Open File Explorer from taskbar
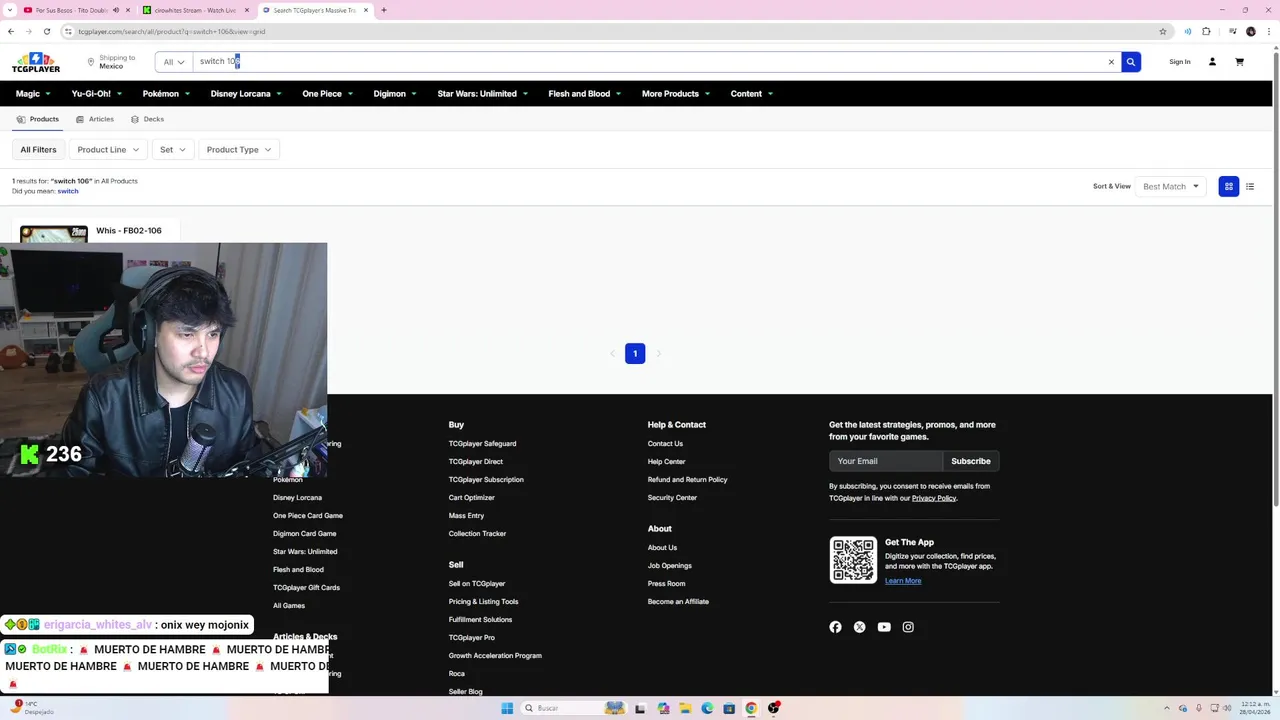 [685, 708]
